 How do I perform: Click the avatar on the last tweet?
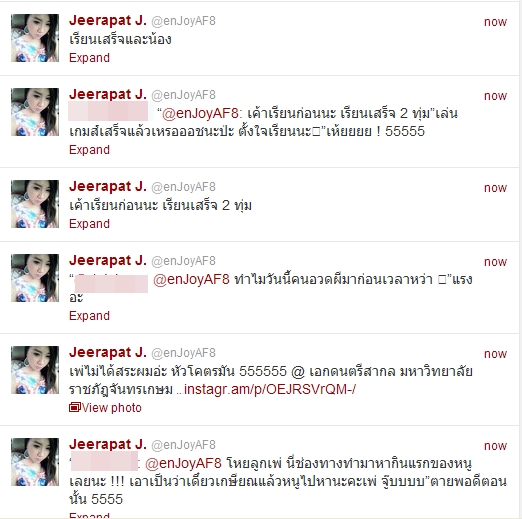click(x=35, y=462)
